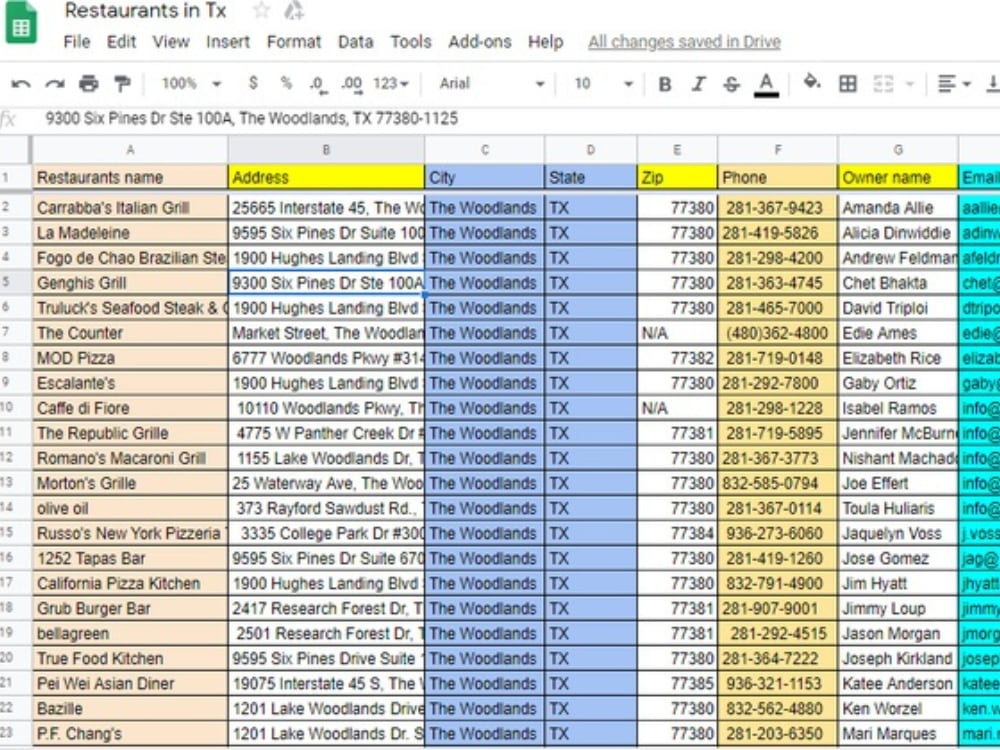Select the Jimmy Loup owner cell
The width and height of the screenshot is (1000, 750).
898,608
